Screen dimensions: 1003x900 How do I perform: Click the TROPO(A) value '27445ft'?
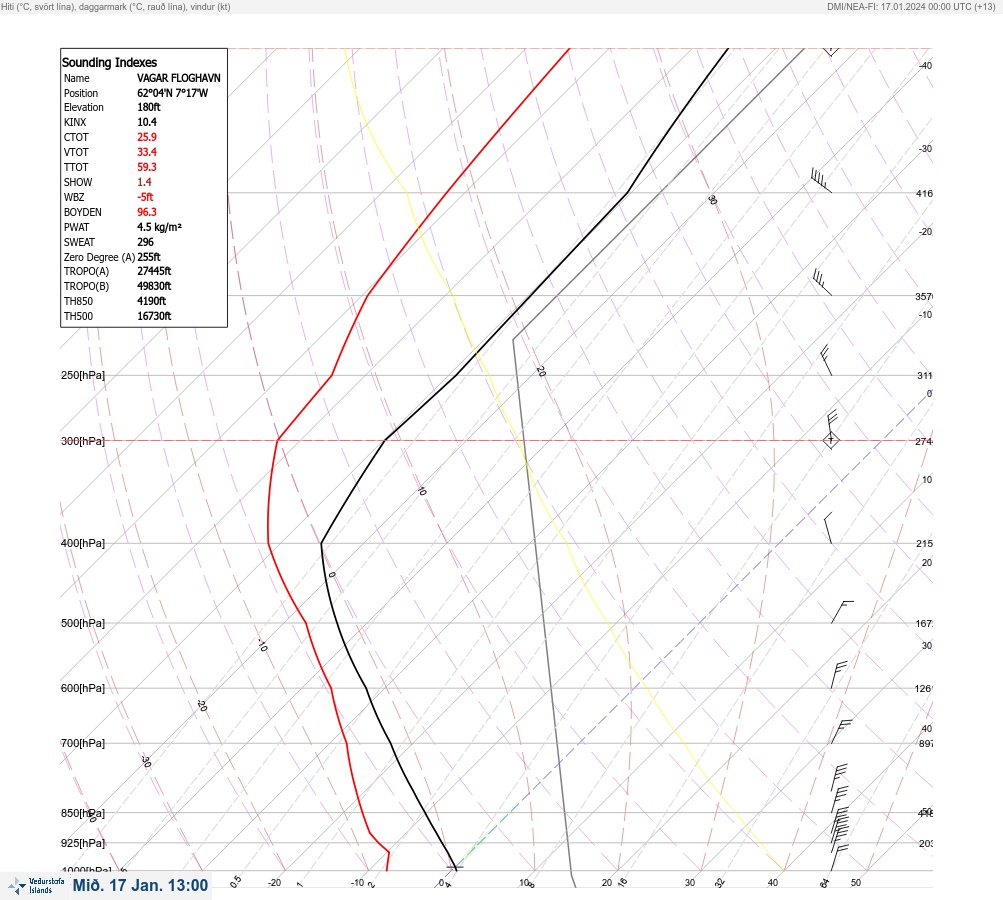tap(154, 271)
